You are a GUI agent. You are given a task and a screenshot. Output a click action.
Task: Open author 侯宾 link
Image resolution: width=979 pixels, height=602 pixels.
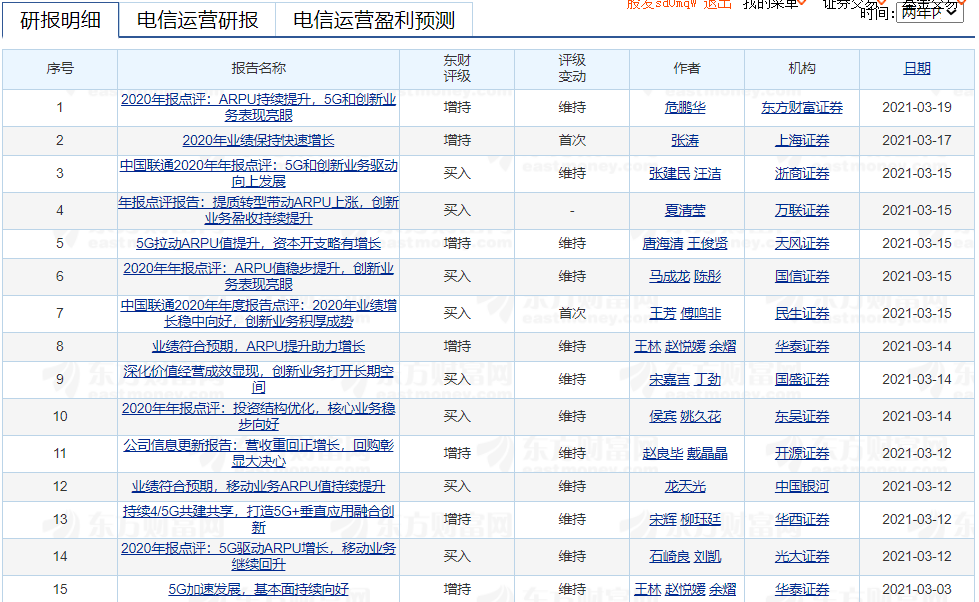662,417
